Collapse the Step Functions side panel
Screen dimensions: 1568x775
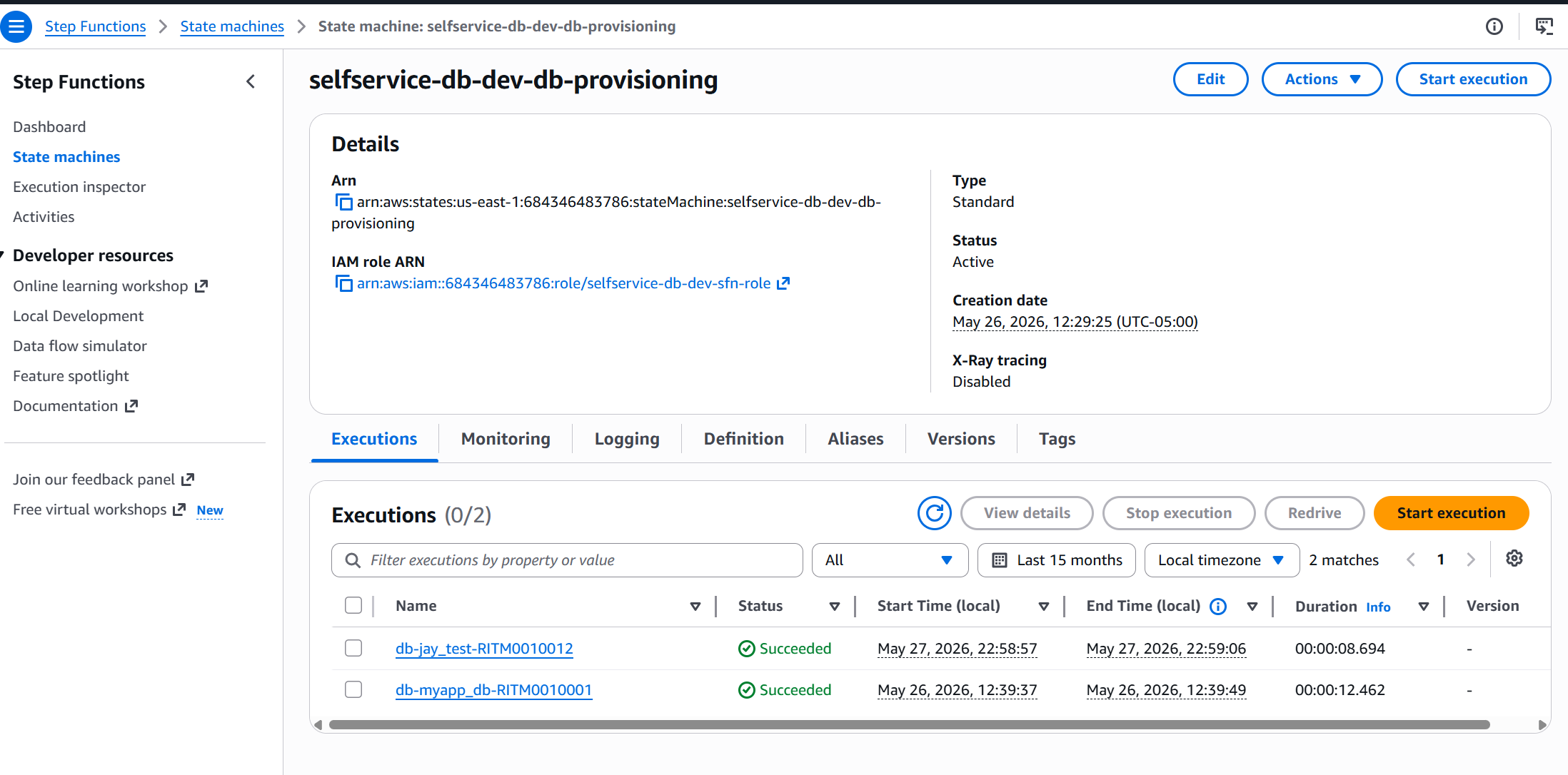coord(251,81)
